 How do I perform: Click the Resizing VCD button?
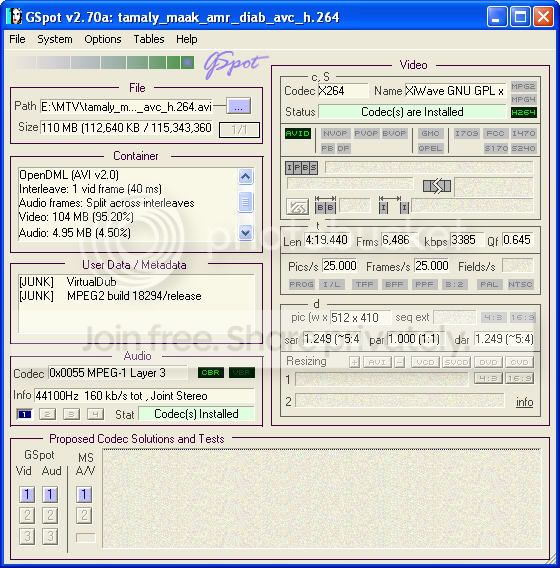click(425, 362)
